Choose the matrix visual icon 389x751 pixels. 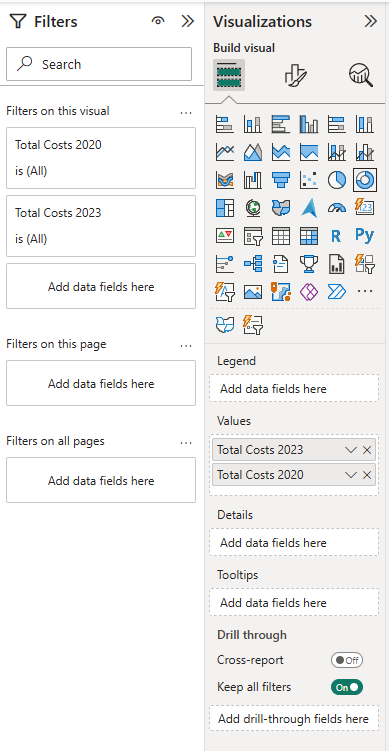(x=309, y=236)
